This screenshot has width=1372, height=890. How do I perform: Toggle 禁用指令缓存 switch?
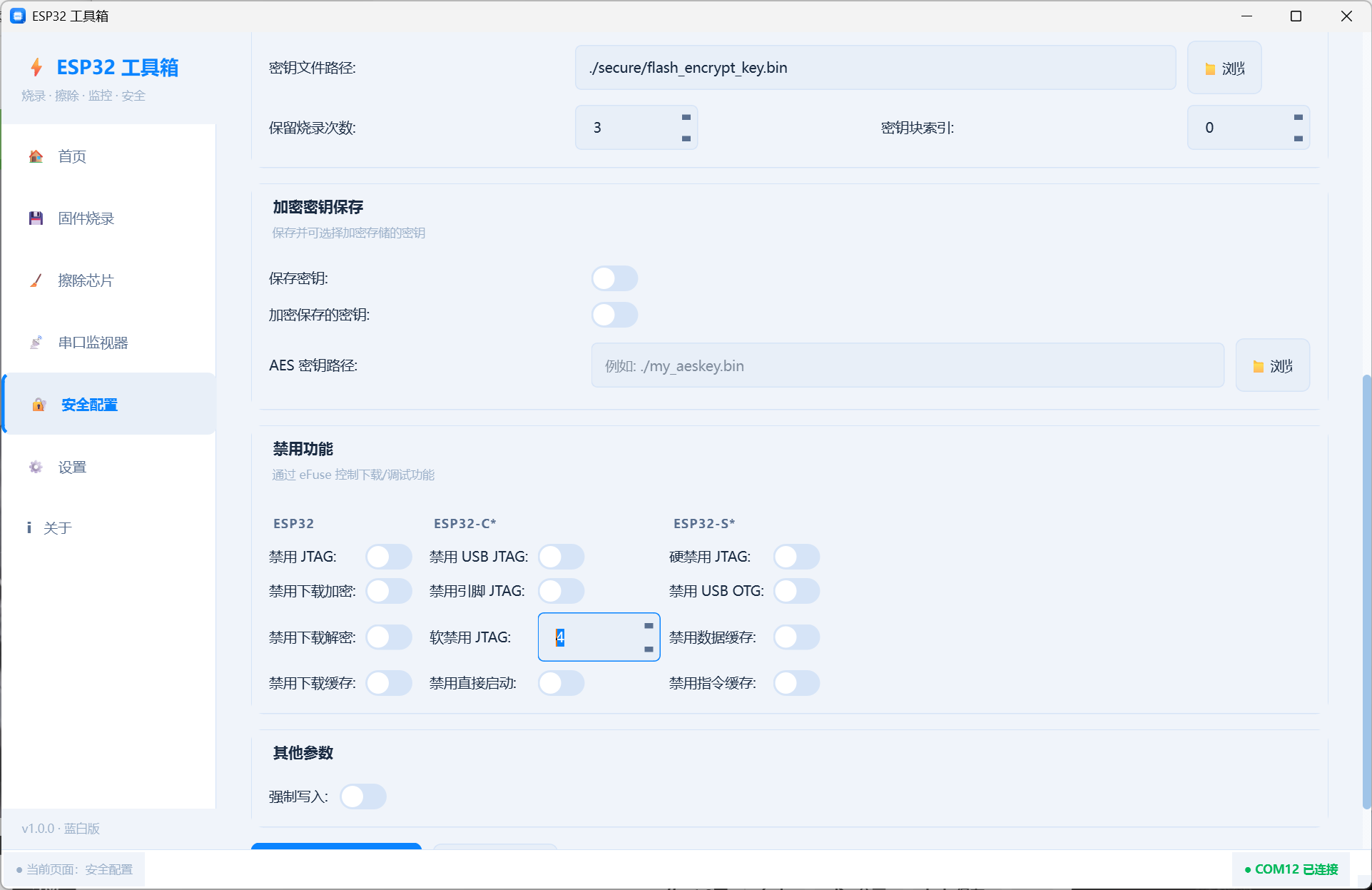point(796,683)
